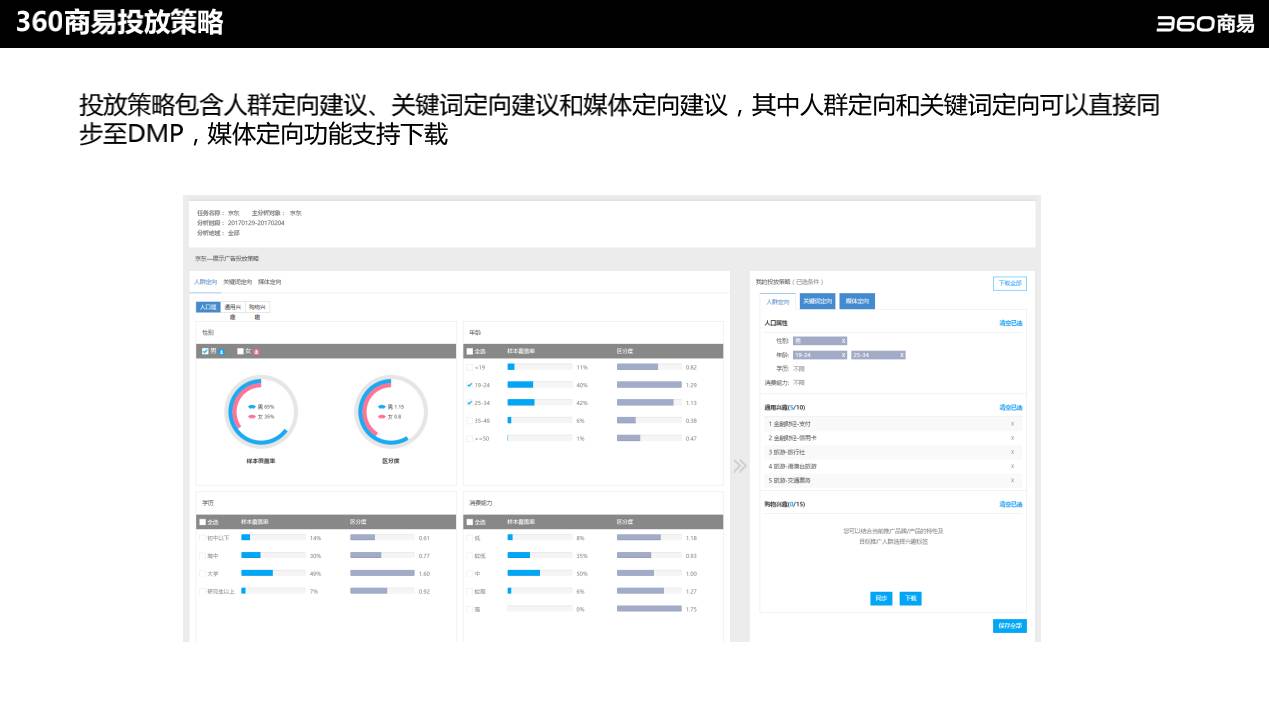
Task: Delete interest item 3 旅游-旅行社
Action: (x=1012, y=452)
